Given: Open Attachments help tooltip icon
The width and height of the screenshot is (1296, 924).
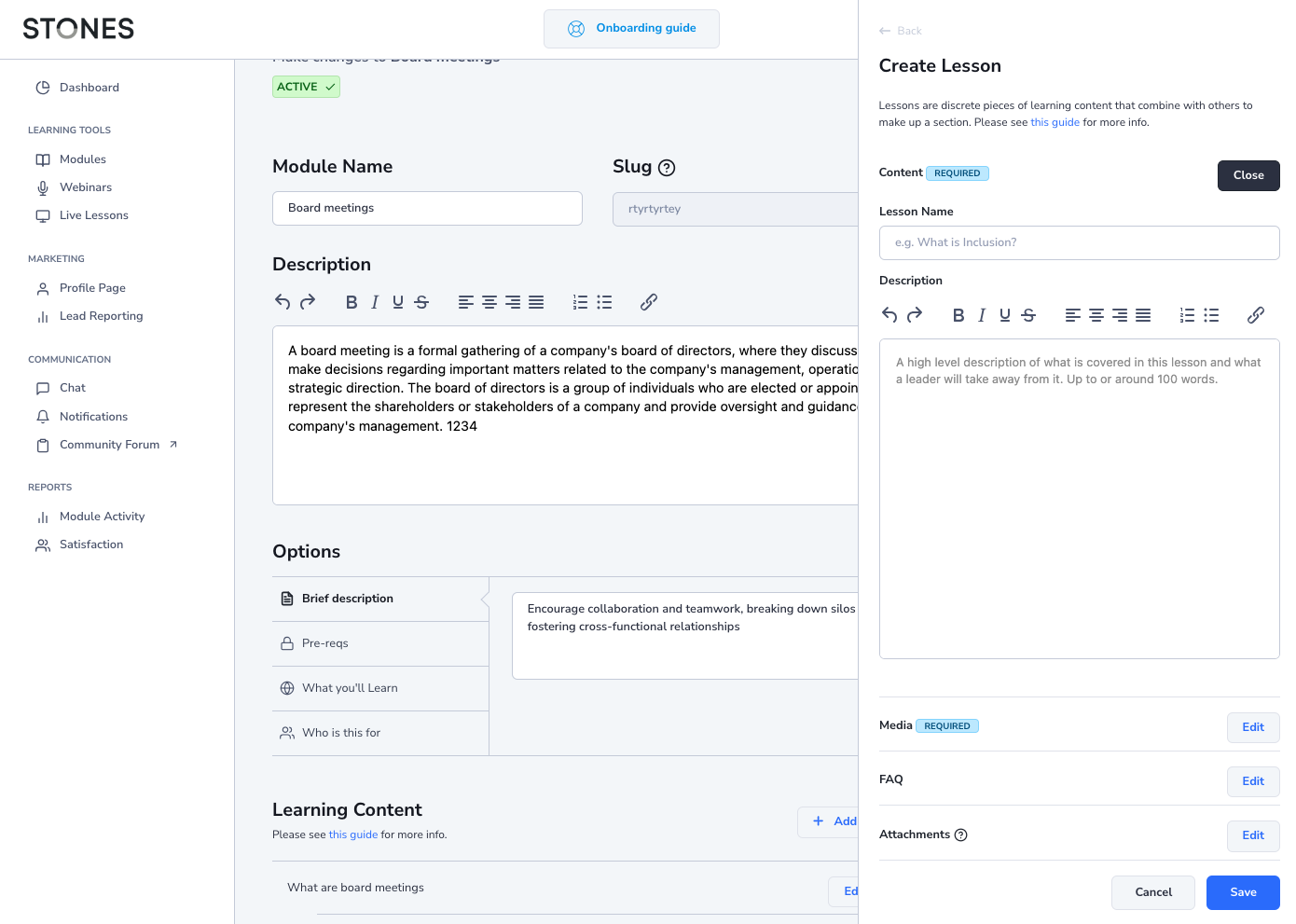Looking at the screenshot, I should [961, 835].
